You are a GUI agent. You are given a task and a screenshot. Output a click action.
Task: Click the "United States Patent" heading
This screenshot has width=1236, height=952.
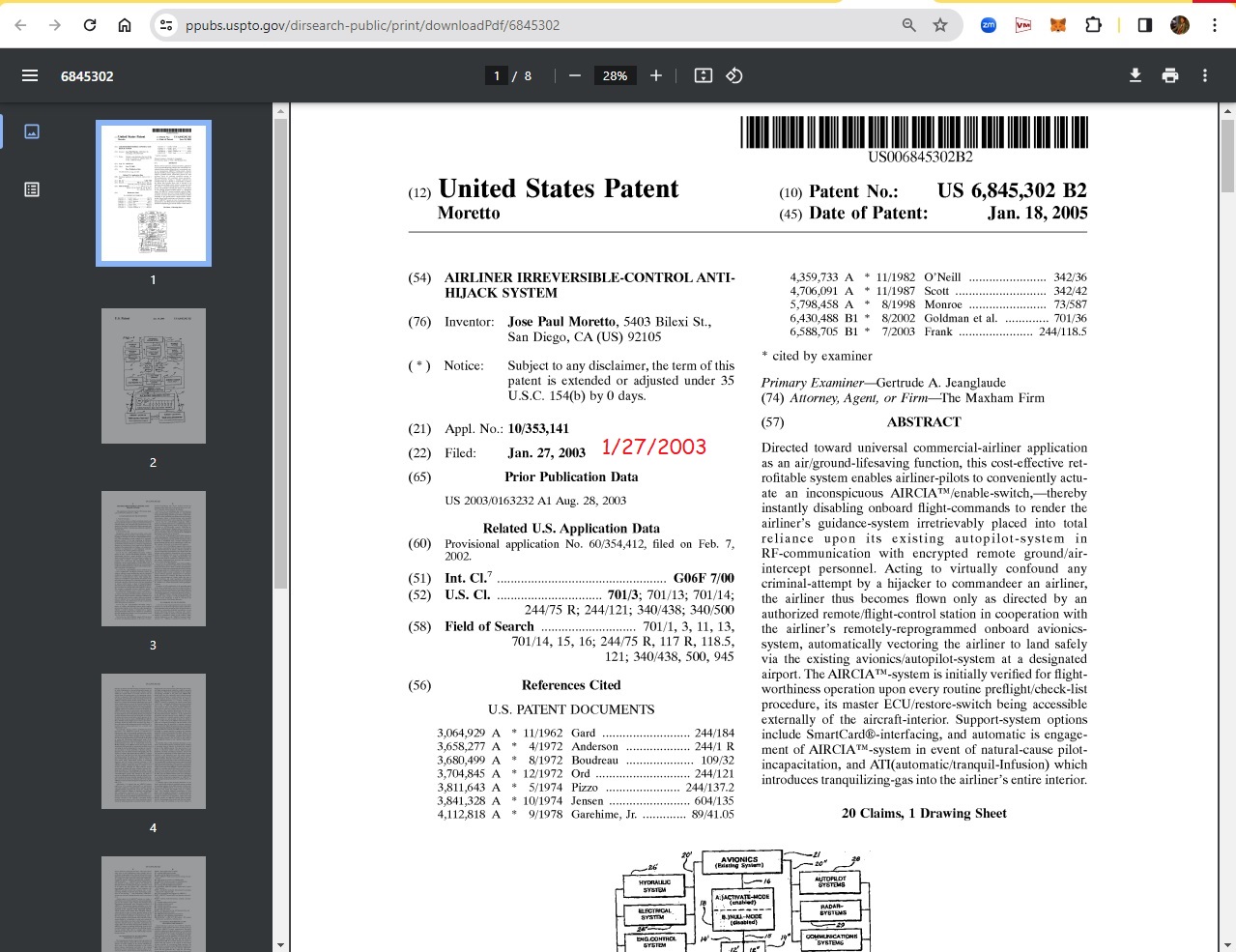559,188
